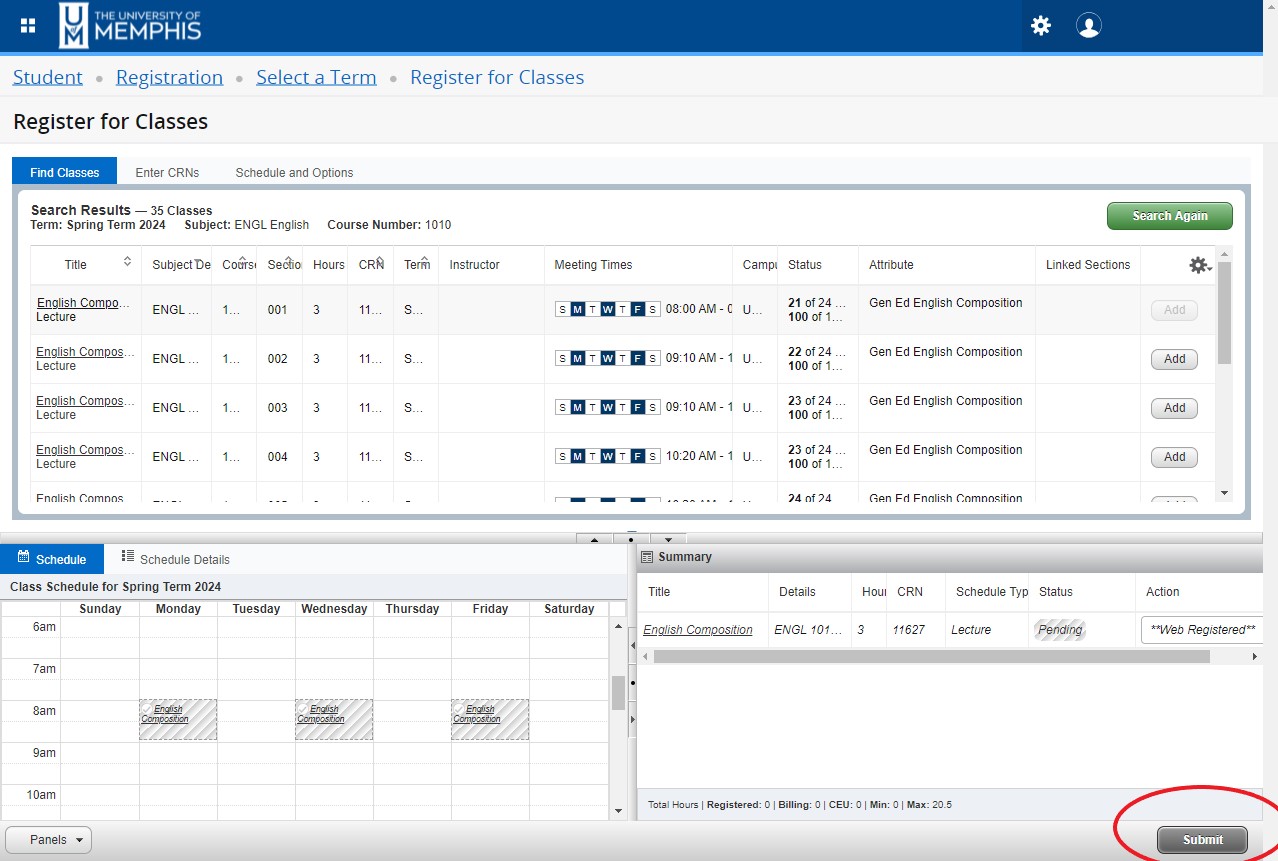Image resolution: width=1278 pixels, height=861 pixels.
Task: Click the Submit button in the Summary panel
Action: click(1201, 840)
